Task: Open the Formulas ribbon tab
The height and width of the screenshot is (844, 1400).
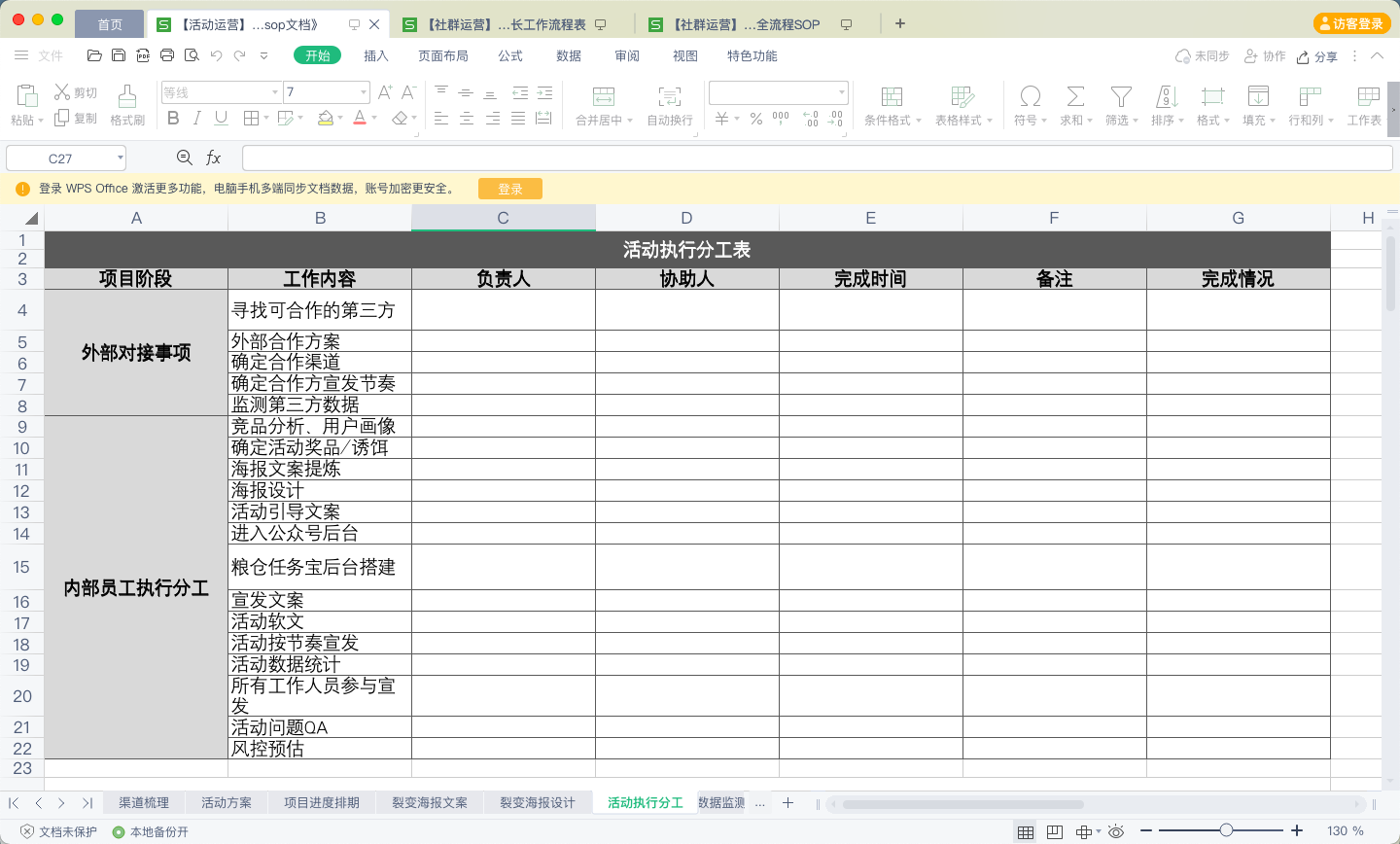Action: click(510, 55)
